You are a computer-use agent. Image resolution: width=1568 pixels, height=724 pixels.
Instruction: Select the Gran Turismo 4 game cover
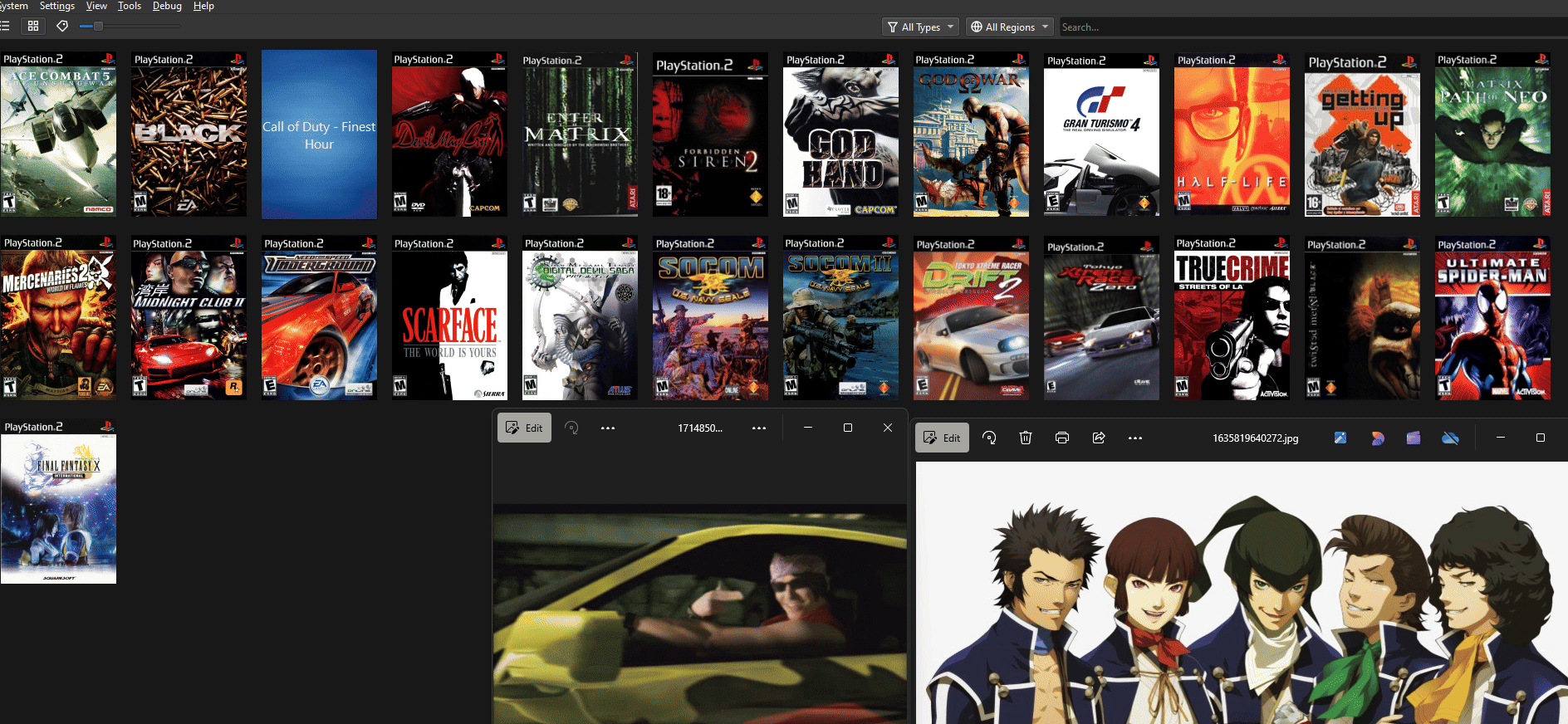tap(1101, 135)
